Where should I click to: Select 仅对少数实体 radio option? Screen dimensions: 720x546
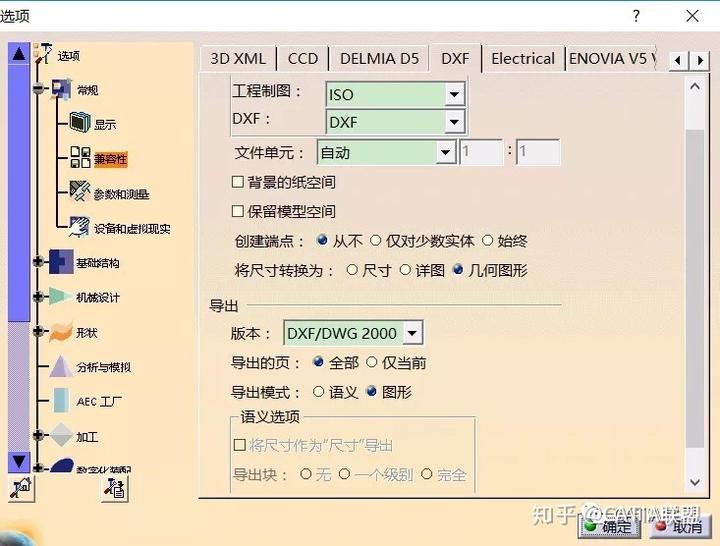pos(376,240)
